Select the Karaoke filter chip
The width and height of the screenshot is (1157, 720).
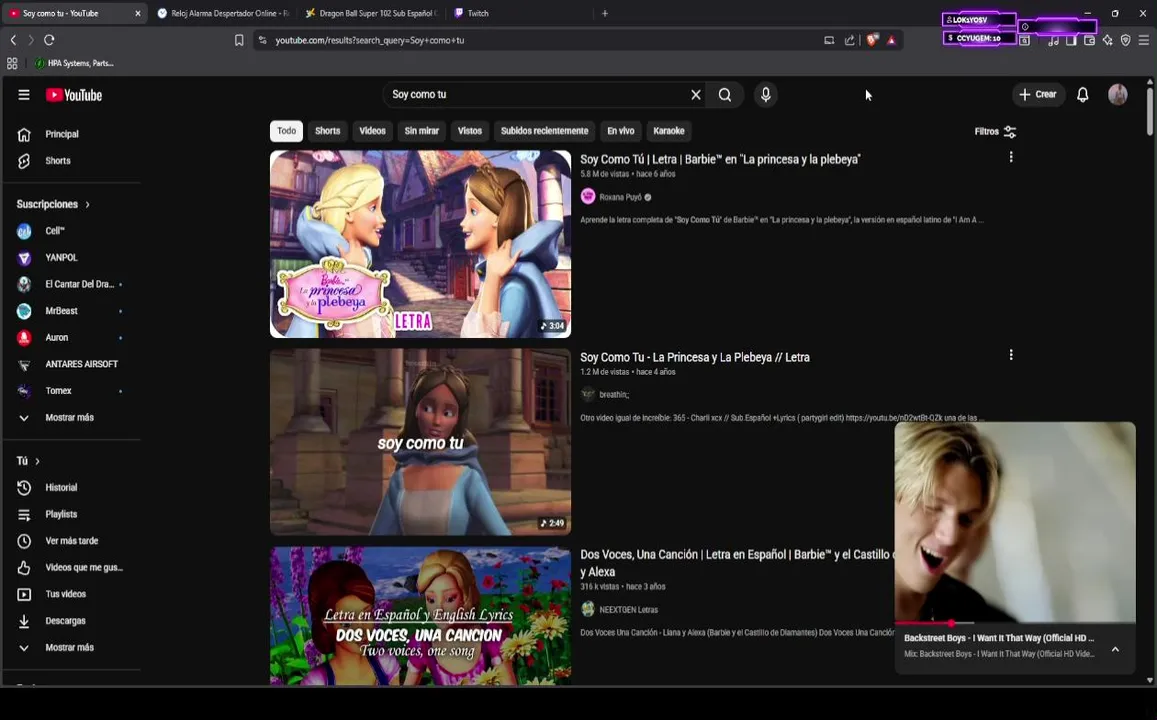(x=669, y=131)
